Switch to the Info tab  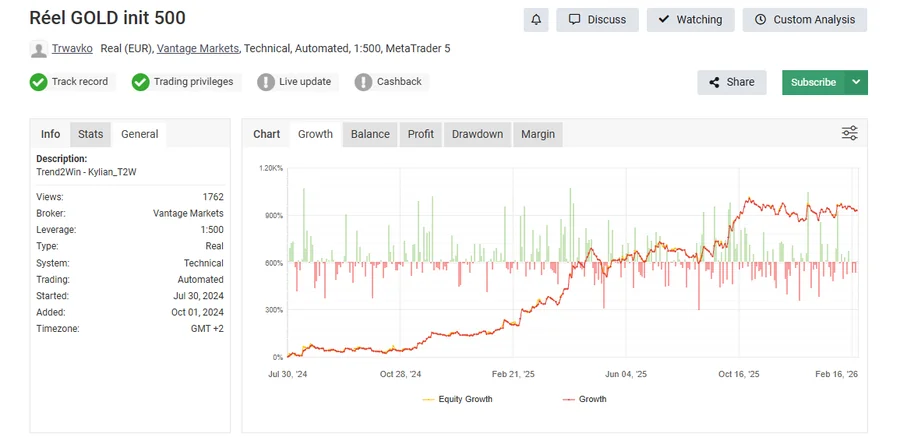[51, 134]
